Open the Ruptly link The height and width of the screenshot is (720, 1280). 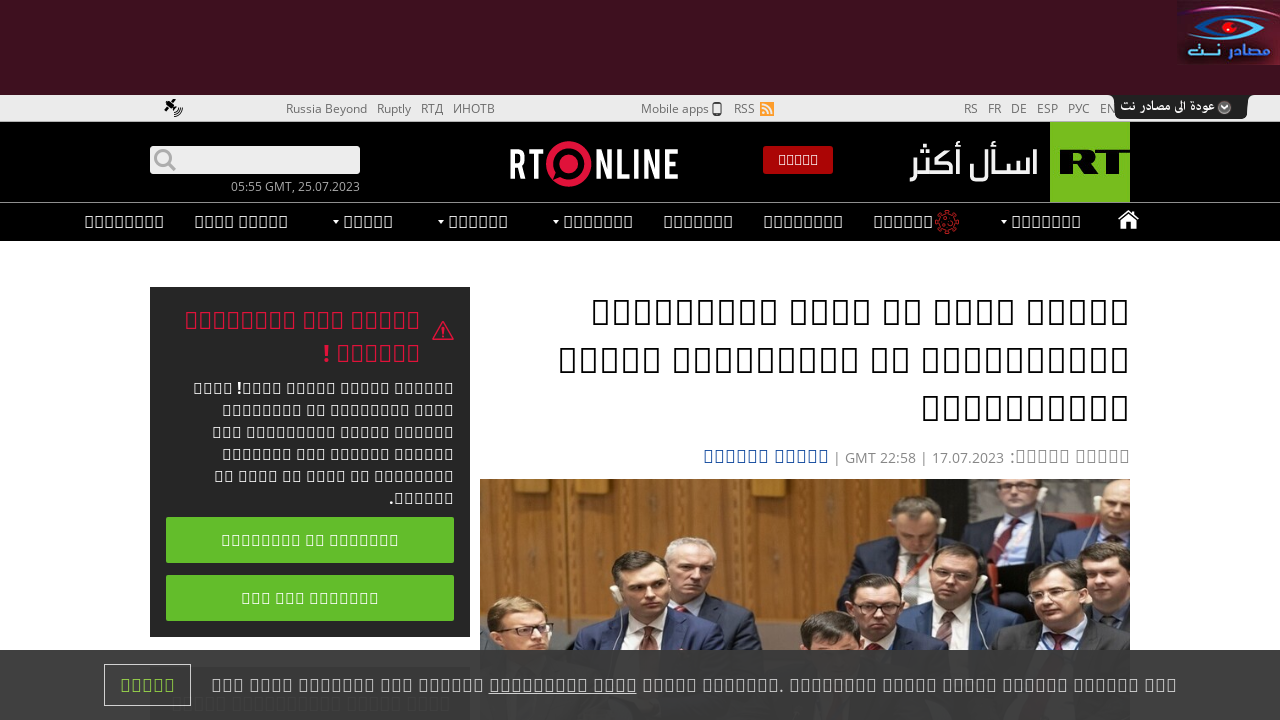pyautogui.click(x=394, y=109)
